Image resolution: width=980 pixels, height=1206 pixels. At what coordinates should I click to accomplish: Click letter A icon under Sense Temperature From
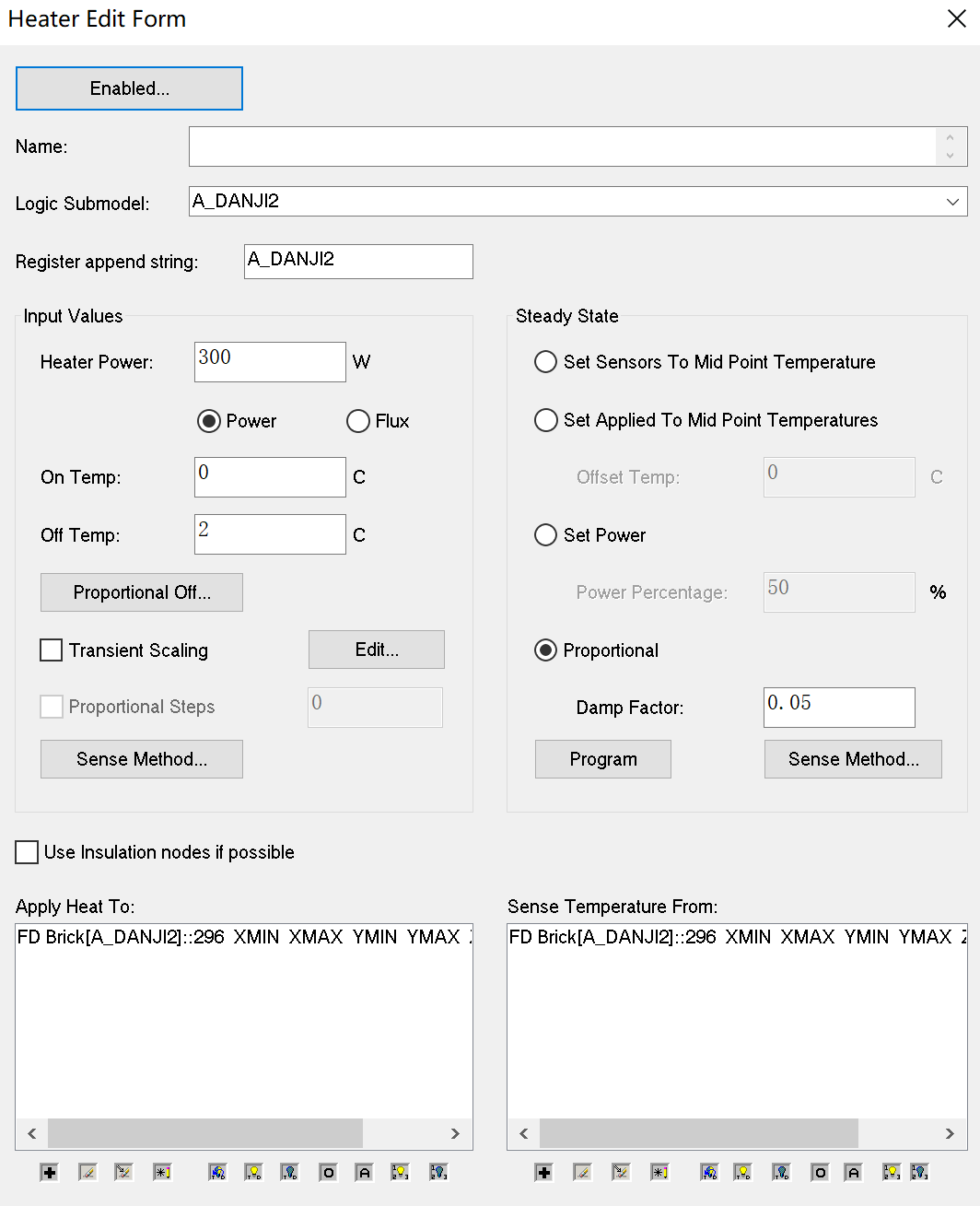click(x=854, y=1172)
